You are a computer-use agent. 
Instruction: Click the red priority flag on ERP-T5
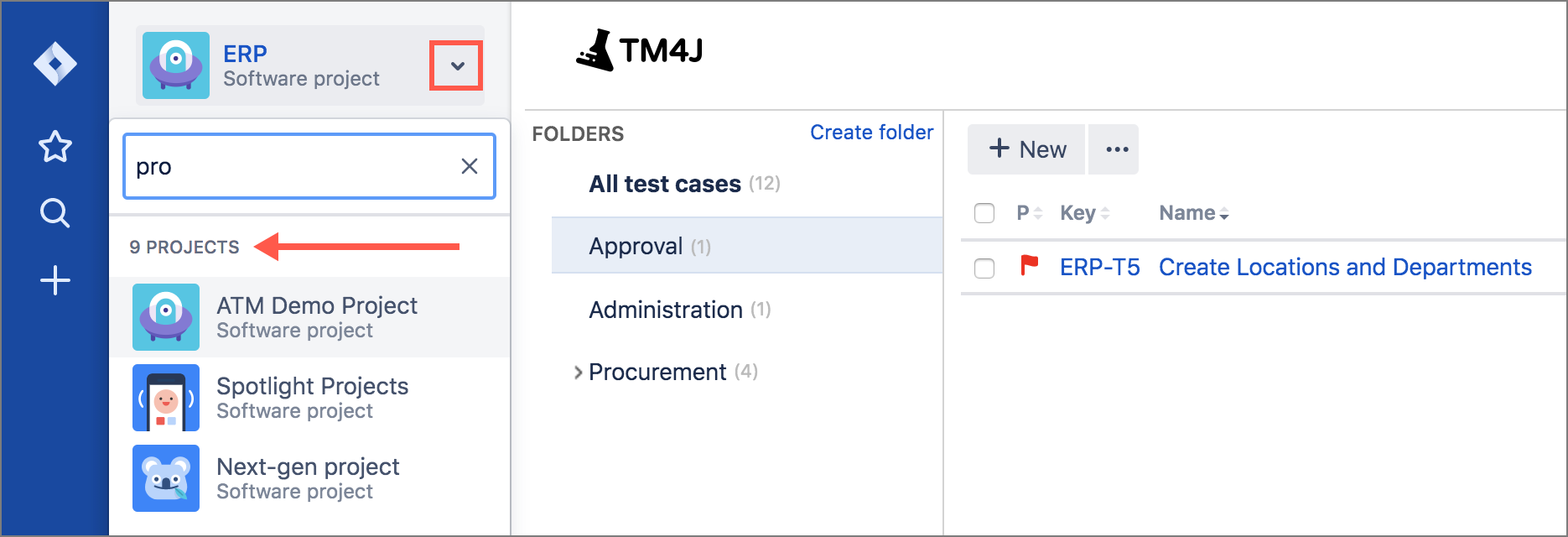click(x=1029, y=267)
